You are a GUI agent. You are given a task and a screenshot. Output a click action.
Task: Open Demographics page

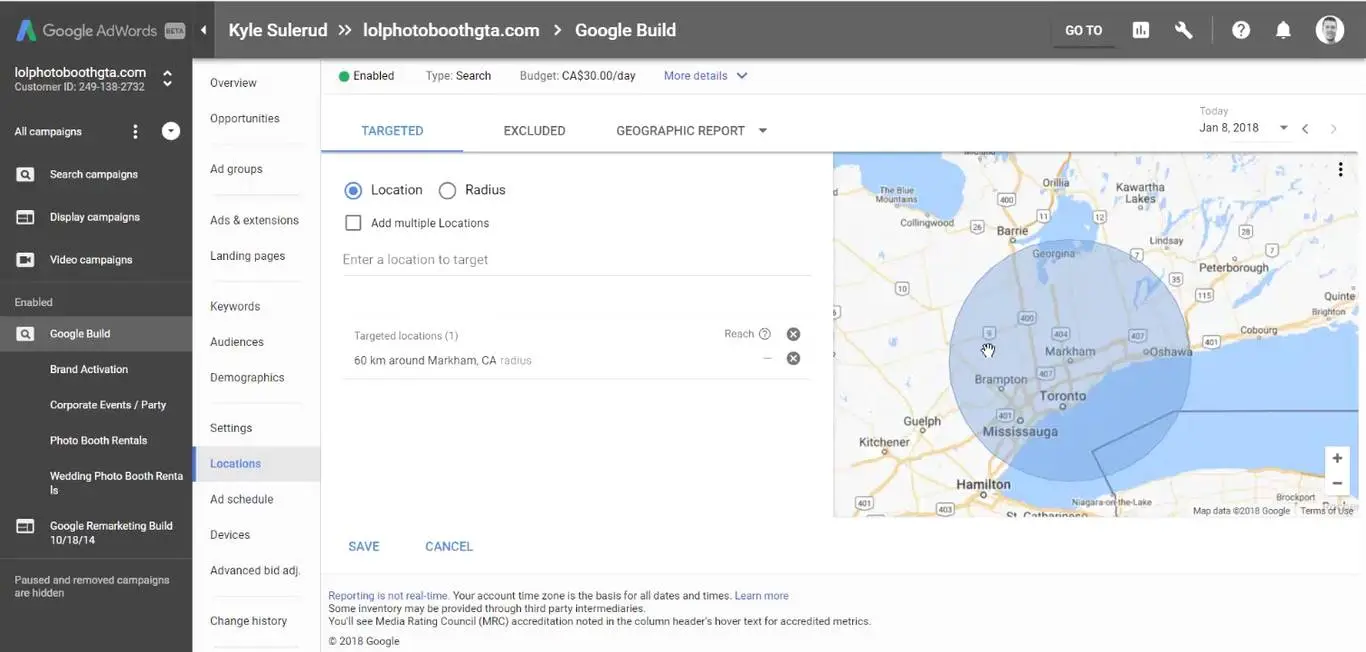click(247, 377)
